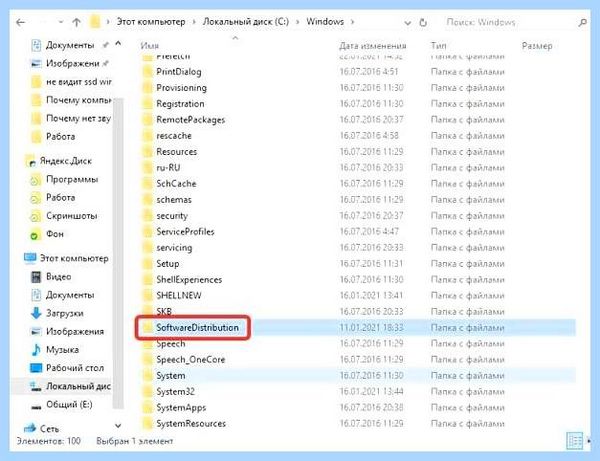Viewport: 600px width, 461px height.
Task: Select the SchCache folder icon
Action: click(147, 184)
